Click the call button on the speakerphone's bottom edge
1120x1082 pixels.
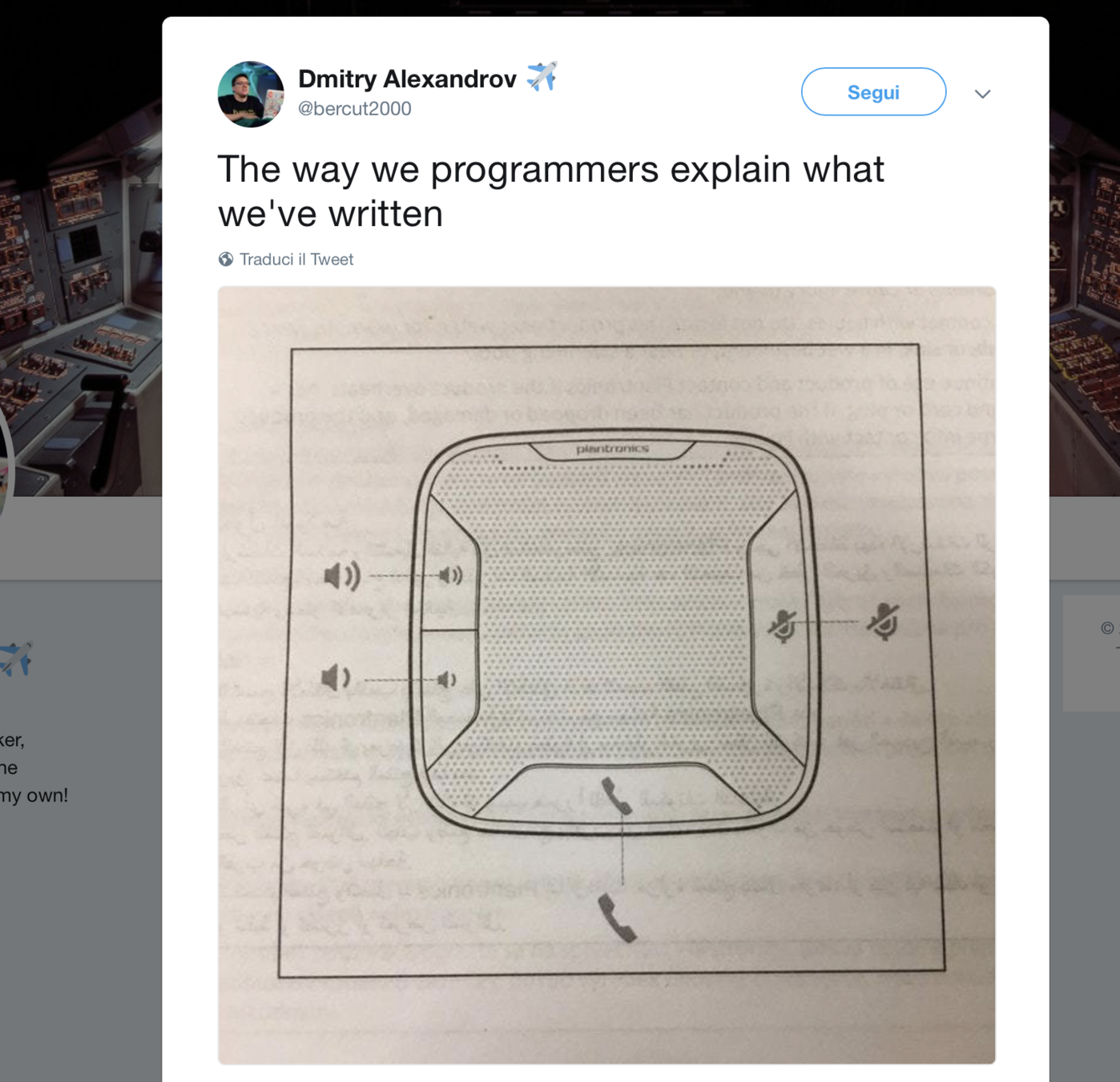coord(617,796)
